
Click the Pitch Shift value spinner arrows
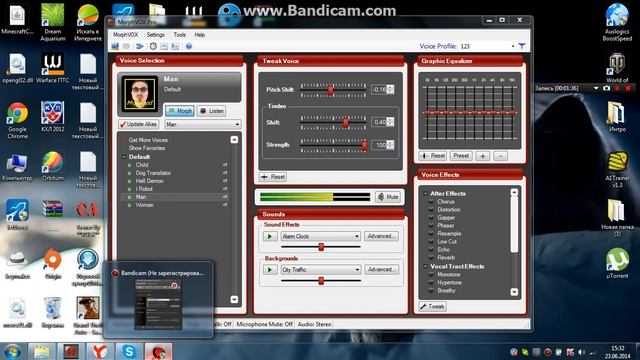391,89
